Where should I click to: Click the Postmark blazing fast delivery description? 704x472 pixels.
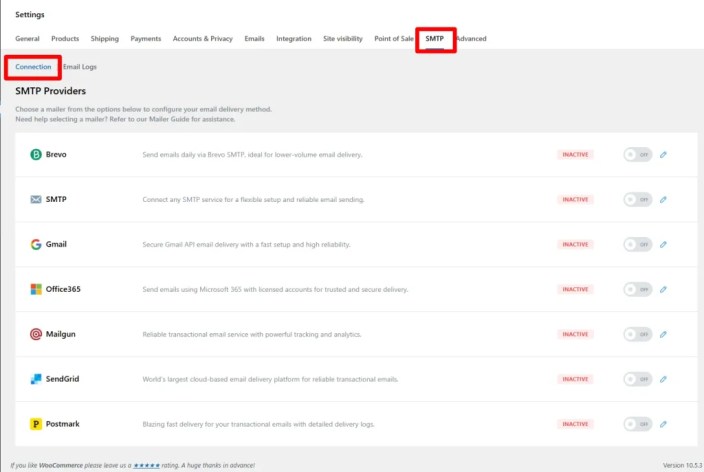[258, 424]
